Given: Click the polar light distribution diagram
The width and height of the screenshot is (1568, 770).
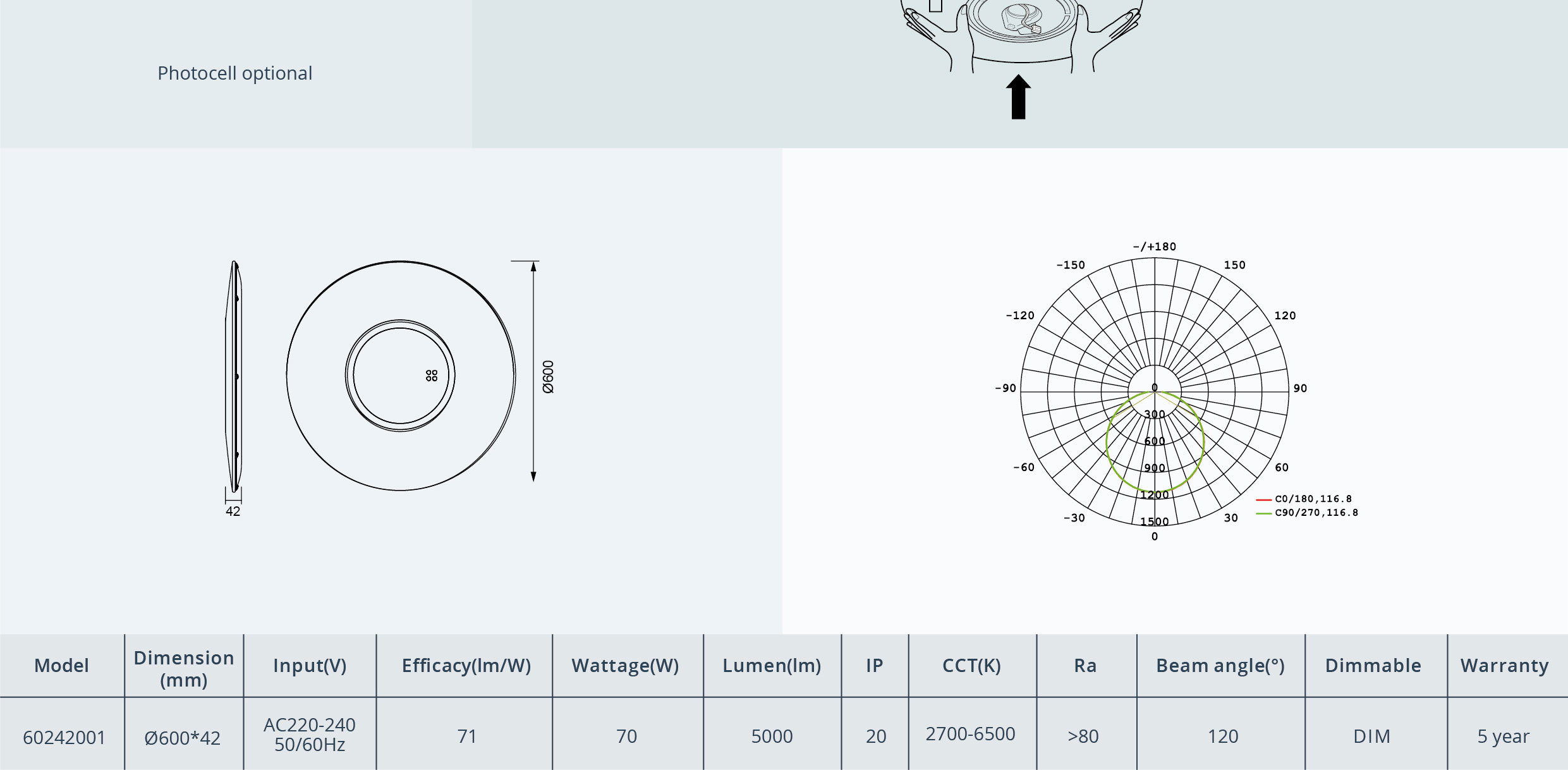Looking at the screenshot, I should coord(1155,392).
